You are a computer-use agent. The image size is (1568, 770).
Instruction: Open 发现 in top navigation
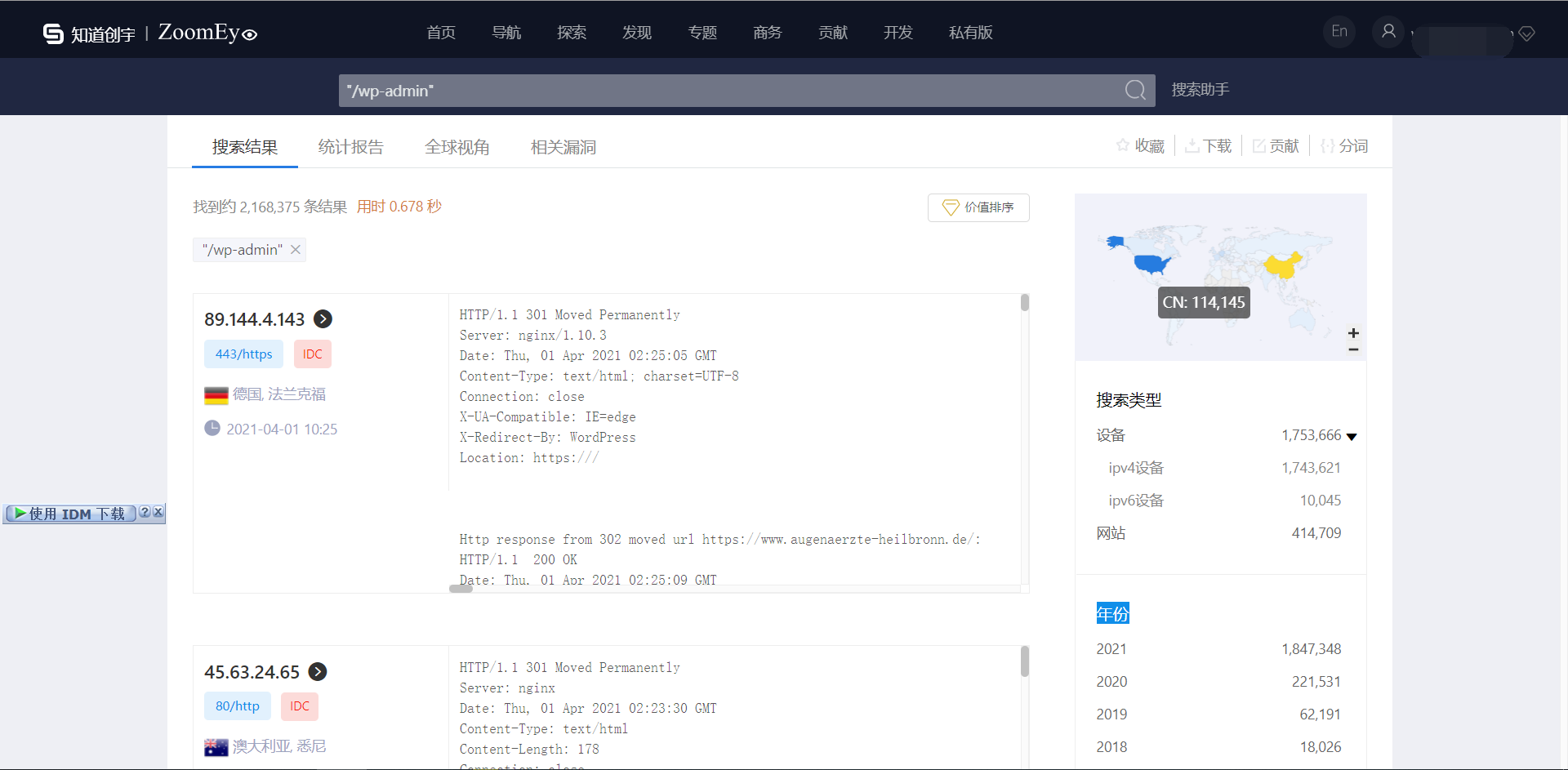(x=637, y=33)
